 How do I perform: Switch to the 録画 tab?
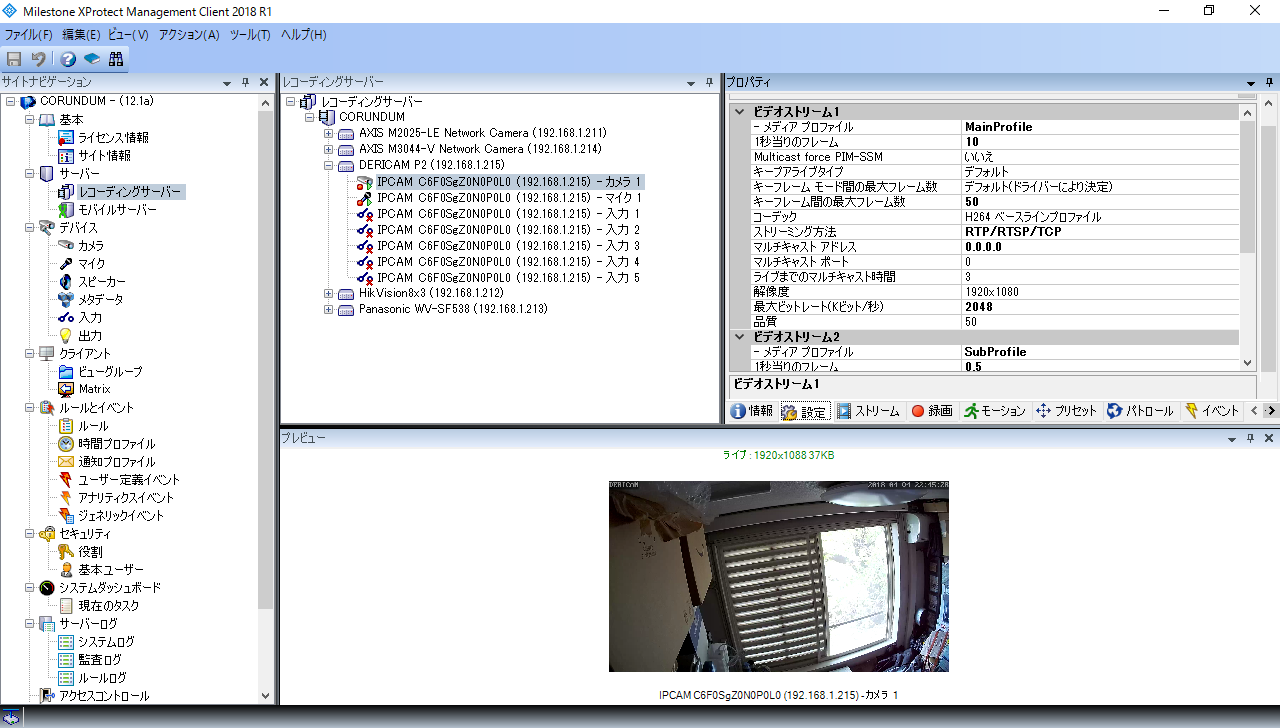[x=931, y=411]
